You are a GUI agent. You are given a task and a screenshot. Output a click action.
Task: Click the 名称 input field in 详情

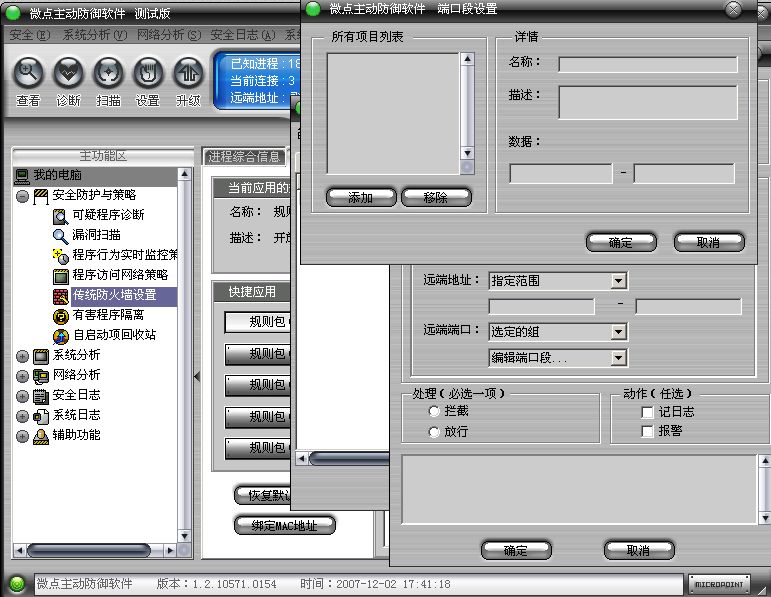[x=647, y=64]
